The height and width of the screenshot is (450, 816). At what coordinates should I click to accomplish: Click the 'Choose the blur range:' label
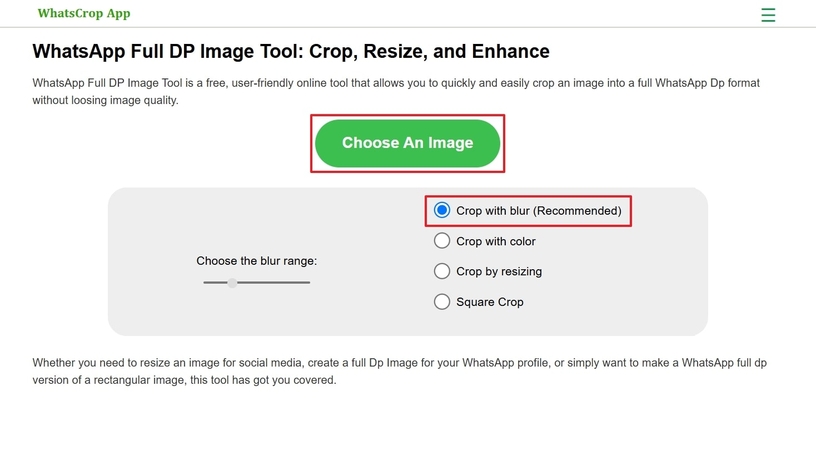(257, 261)
